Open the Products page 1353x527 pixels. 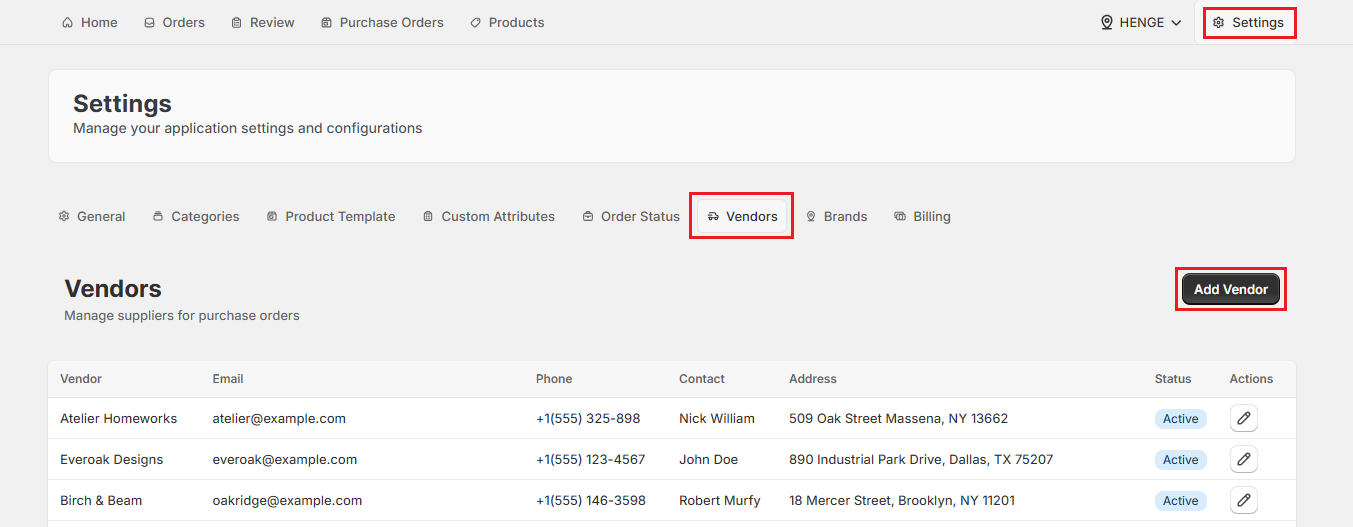[x=507, y=22]
